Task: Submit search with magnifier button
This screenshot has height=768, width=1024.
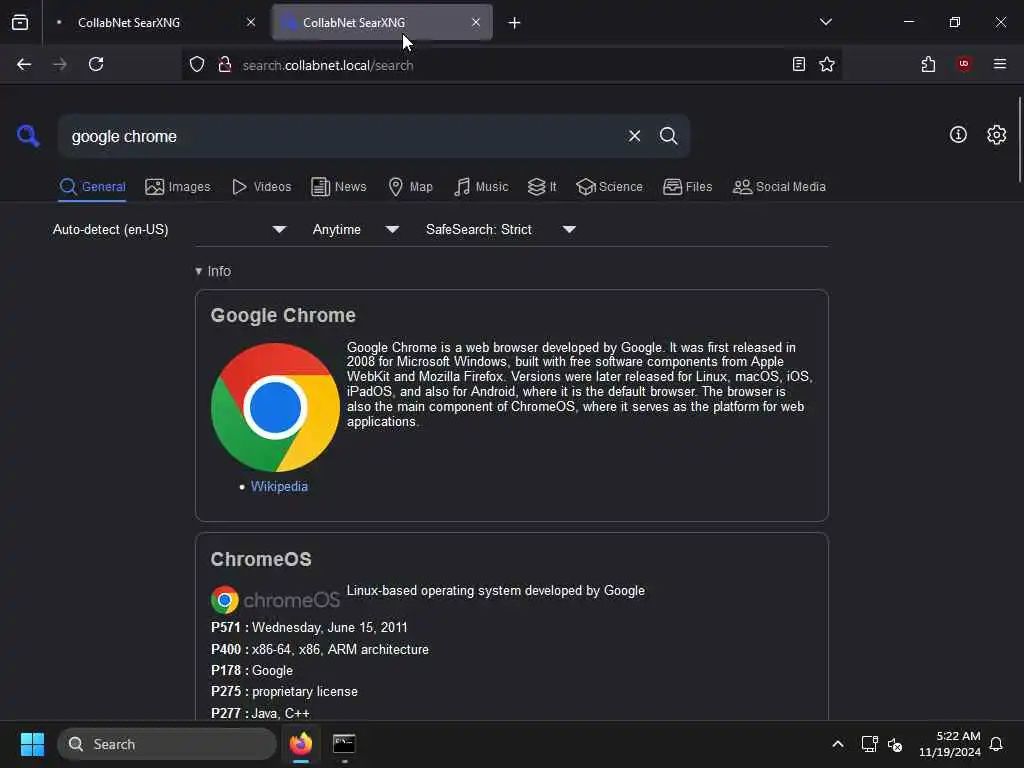Action: tap(668, 136)
